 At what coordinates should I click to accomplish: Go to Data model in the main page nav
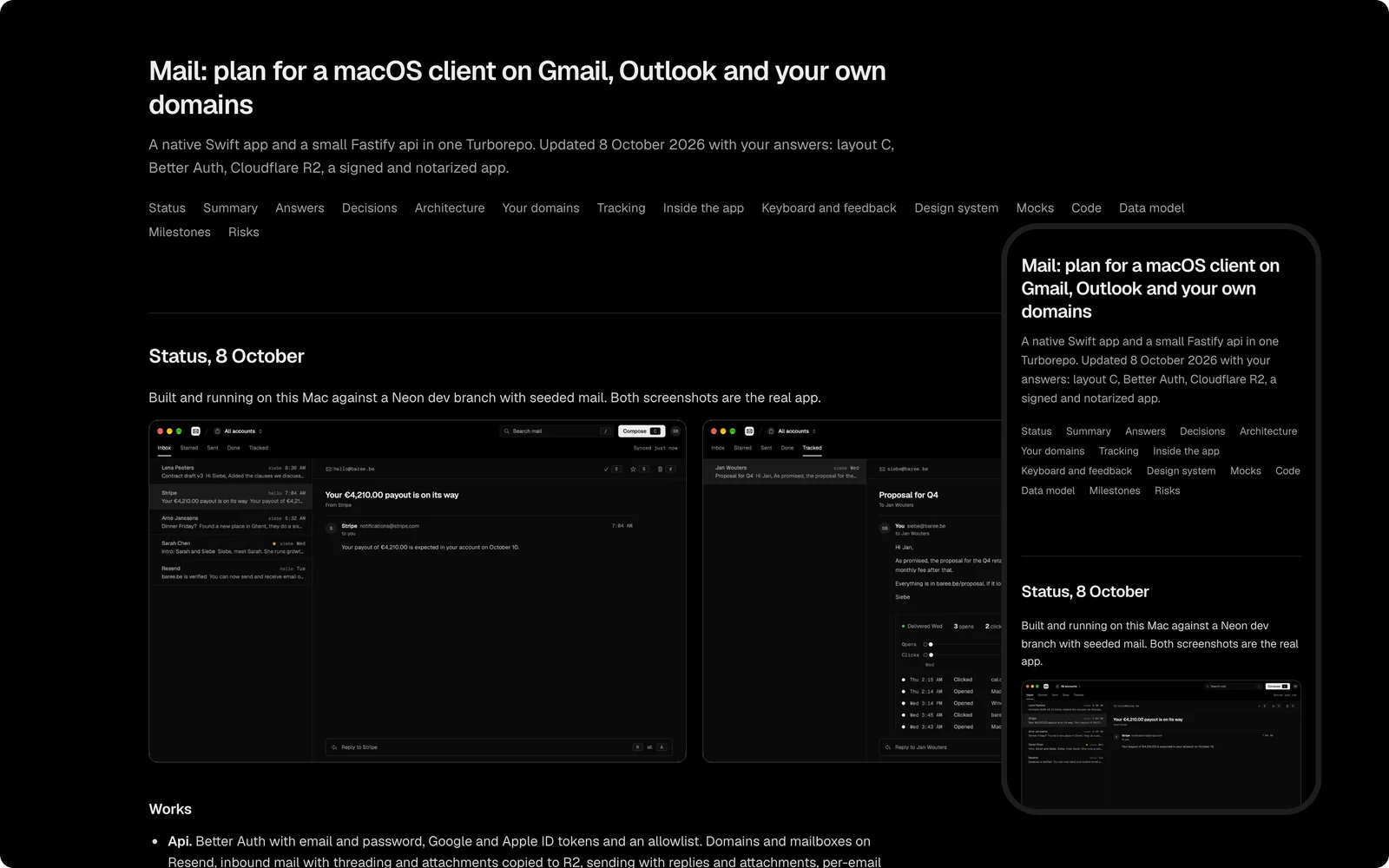pyautogui.click(x=1151, y=208)
